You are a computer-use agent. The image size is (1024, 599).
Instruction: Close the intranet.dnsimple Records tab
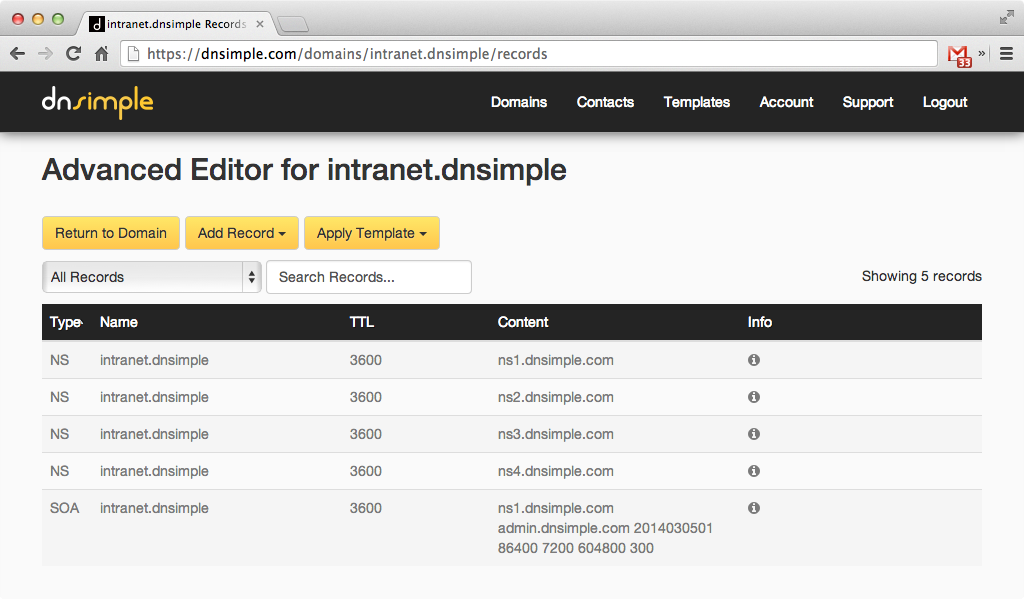tap(260, 24)
